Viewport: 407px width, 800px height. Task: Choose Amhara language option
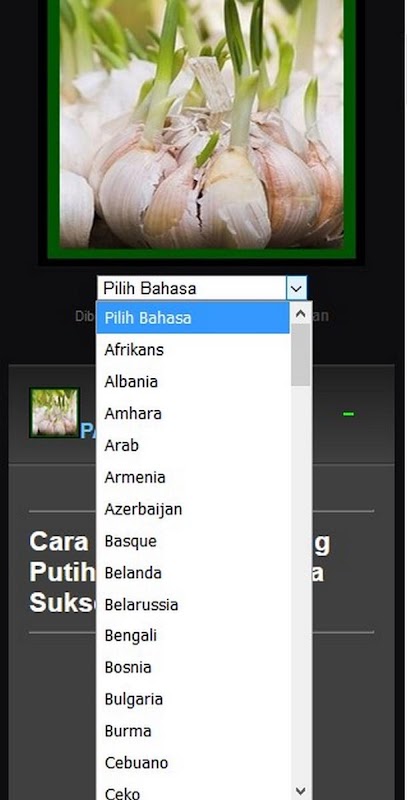[193, 413]
